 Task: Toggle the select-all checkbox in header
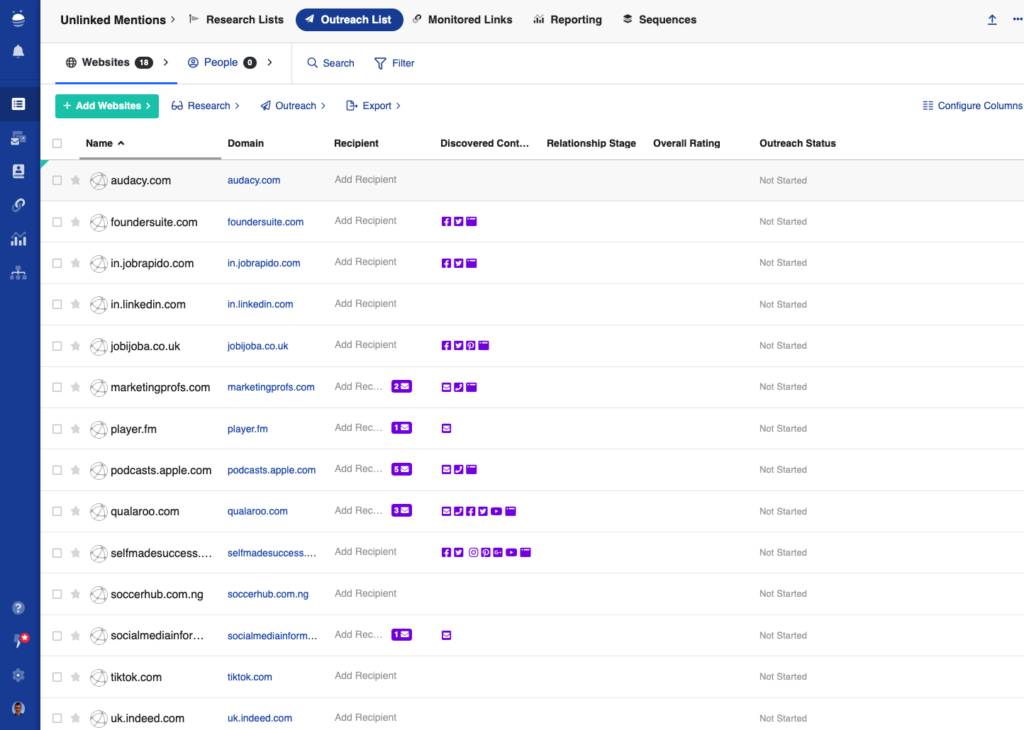pyautogui.click(x=57, y=143)
